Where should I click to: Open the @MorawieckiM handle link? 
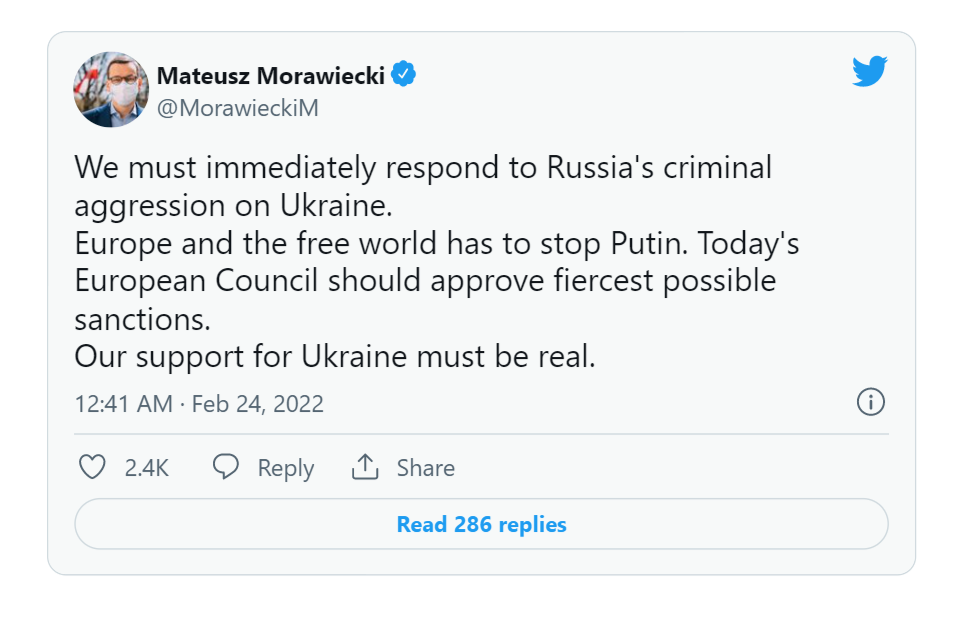pos(238,108)
